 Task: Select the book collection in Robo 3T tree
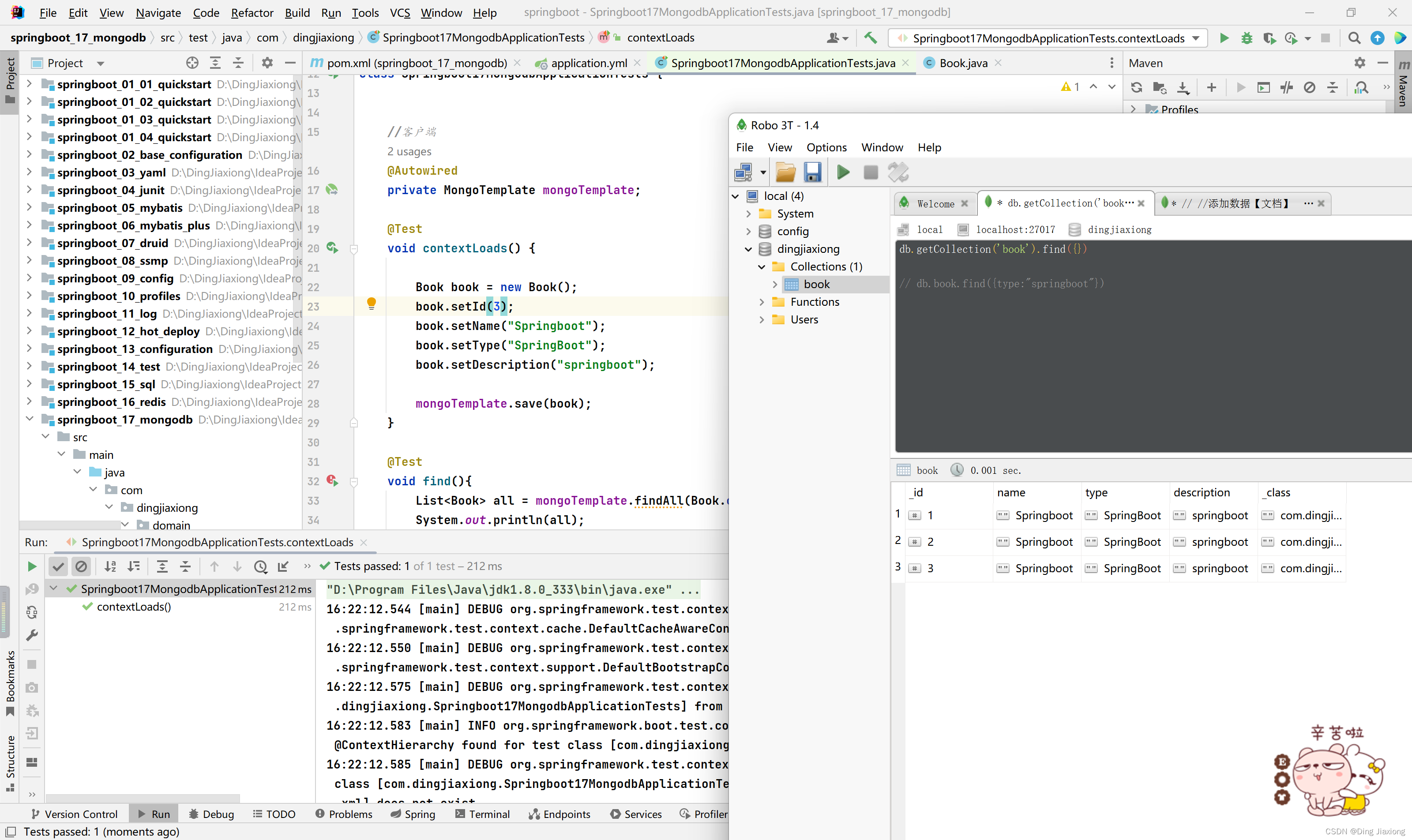816,284
